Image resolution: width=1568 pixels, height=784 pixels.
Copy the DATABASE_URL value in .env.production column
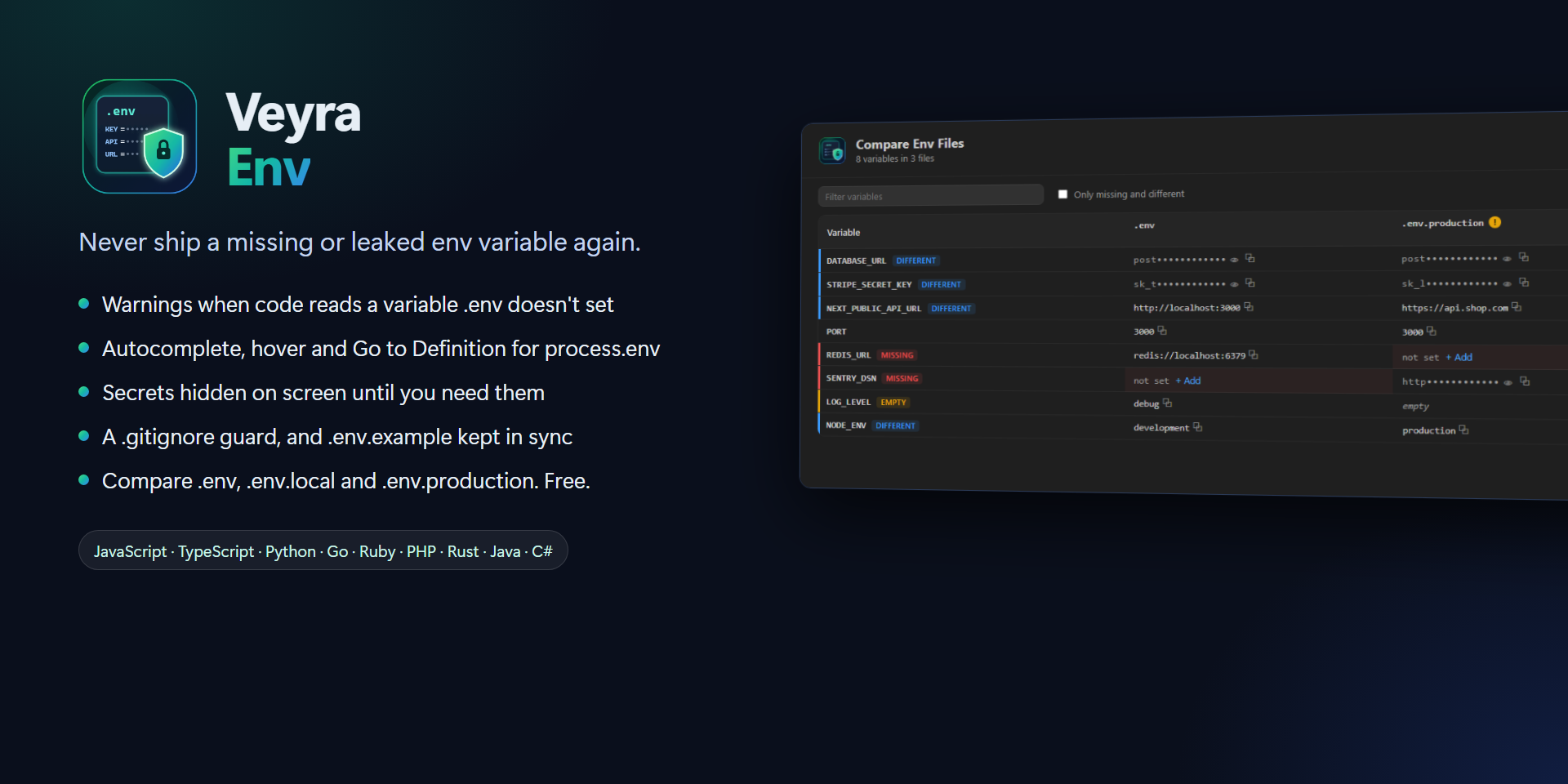tap(1523, 256)
